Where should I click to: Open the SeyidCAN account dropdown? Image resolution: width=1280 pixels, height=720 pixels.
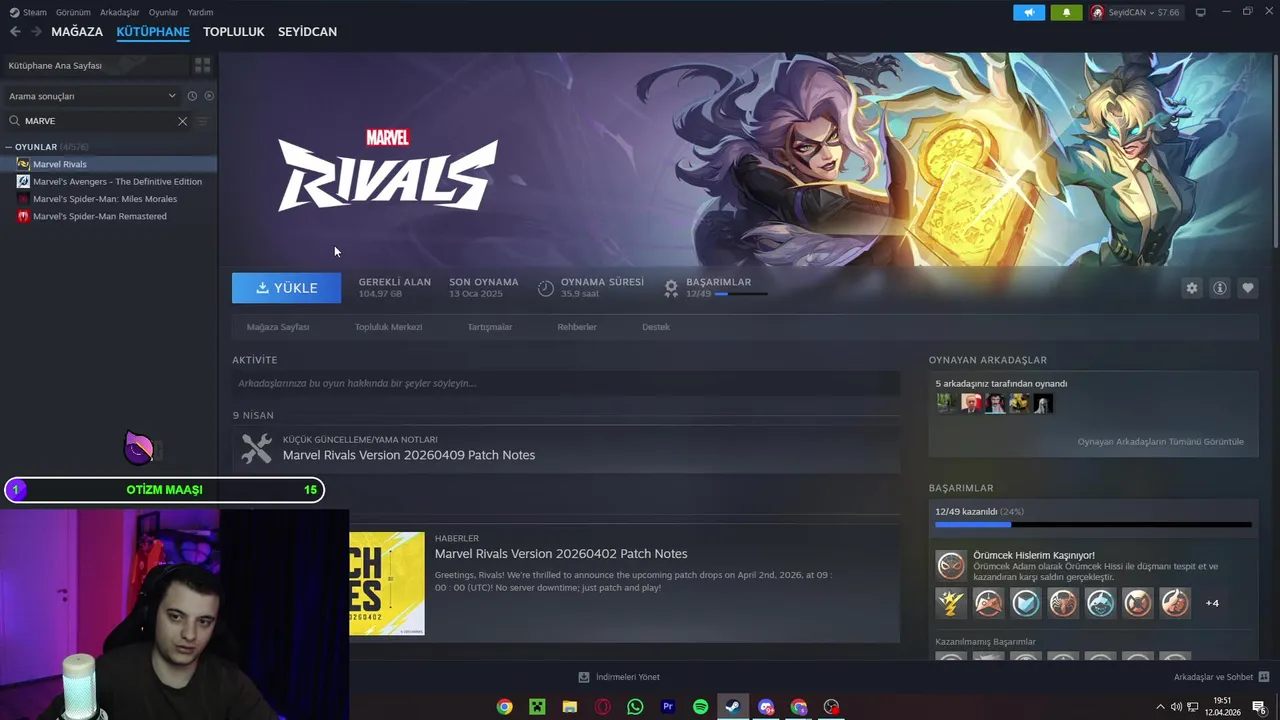tap(1135, 12)
